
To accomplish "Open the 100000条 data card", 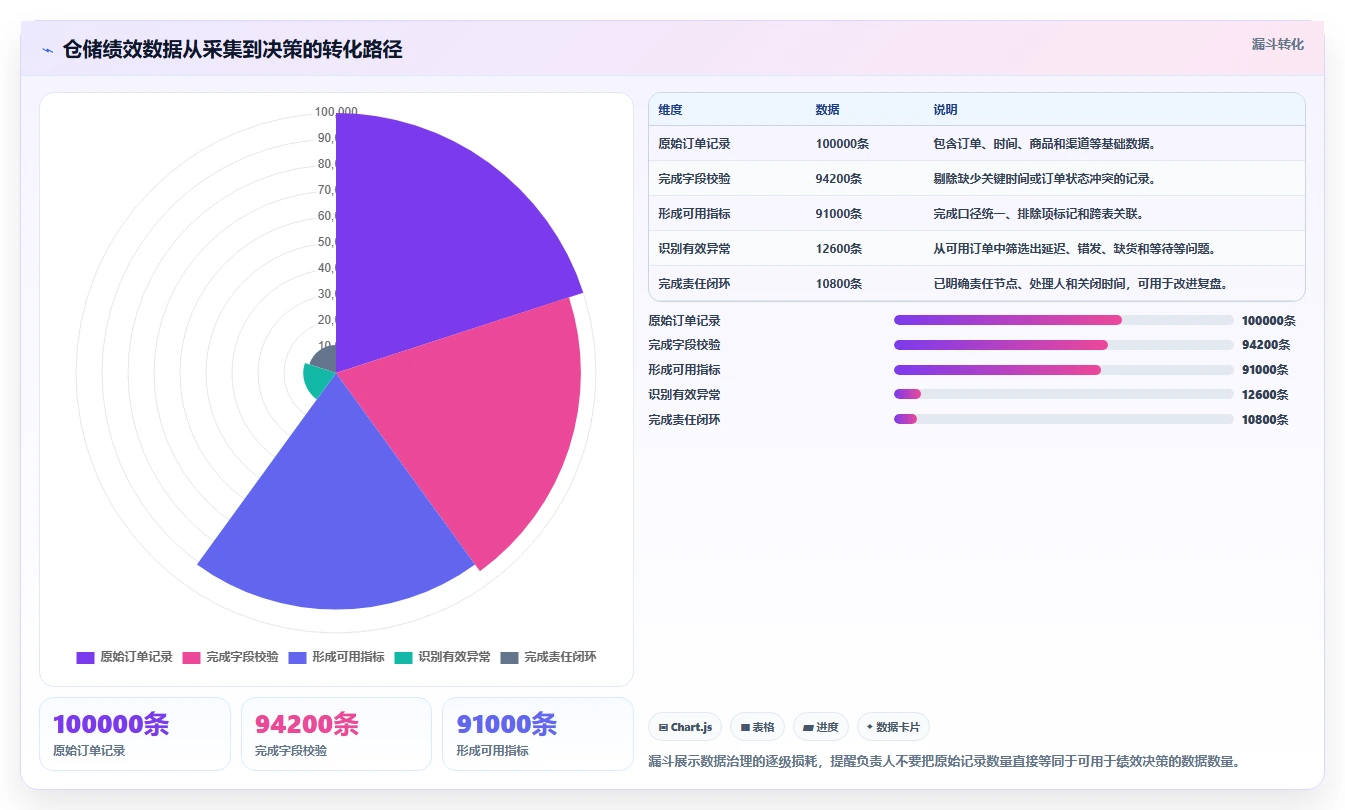I will pos(135,734).
